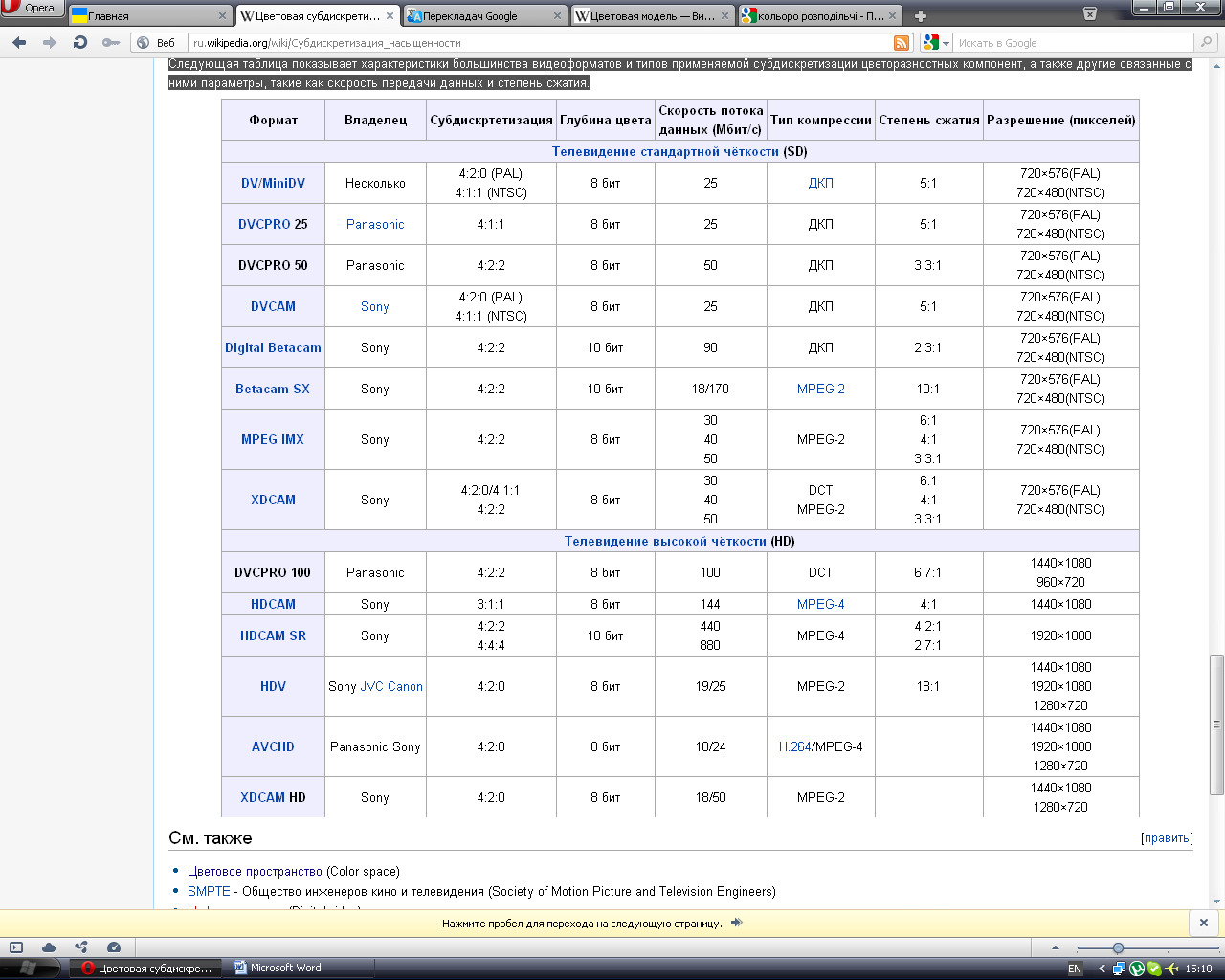Add a new tab with plus button
1225x980 pixels.
coord(920,16)
